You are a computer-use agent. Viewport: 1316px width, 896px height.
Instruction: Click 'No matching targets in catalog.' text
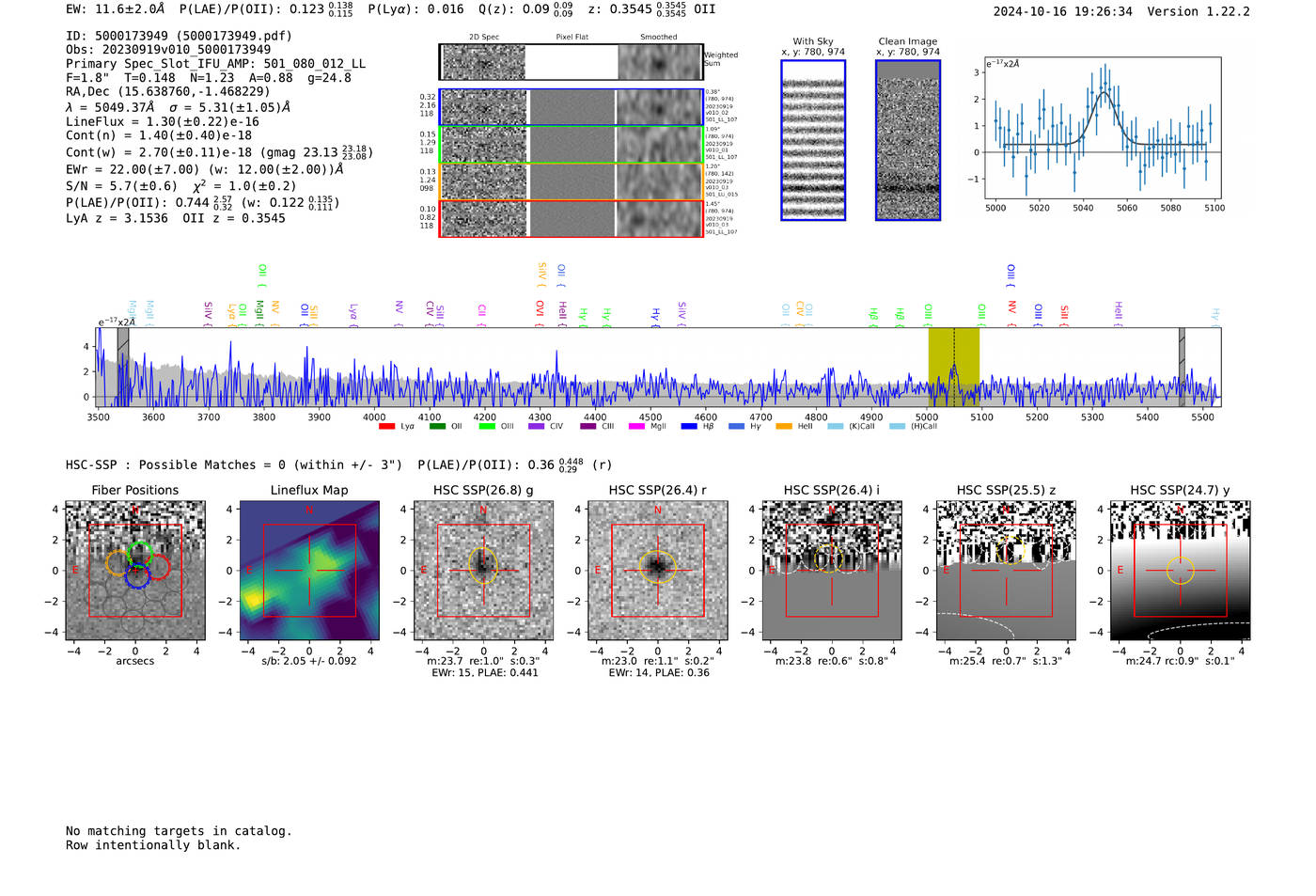179,831
